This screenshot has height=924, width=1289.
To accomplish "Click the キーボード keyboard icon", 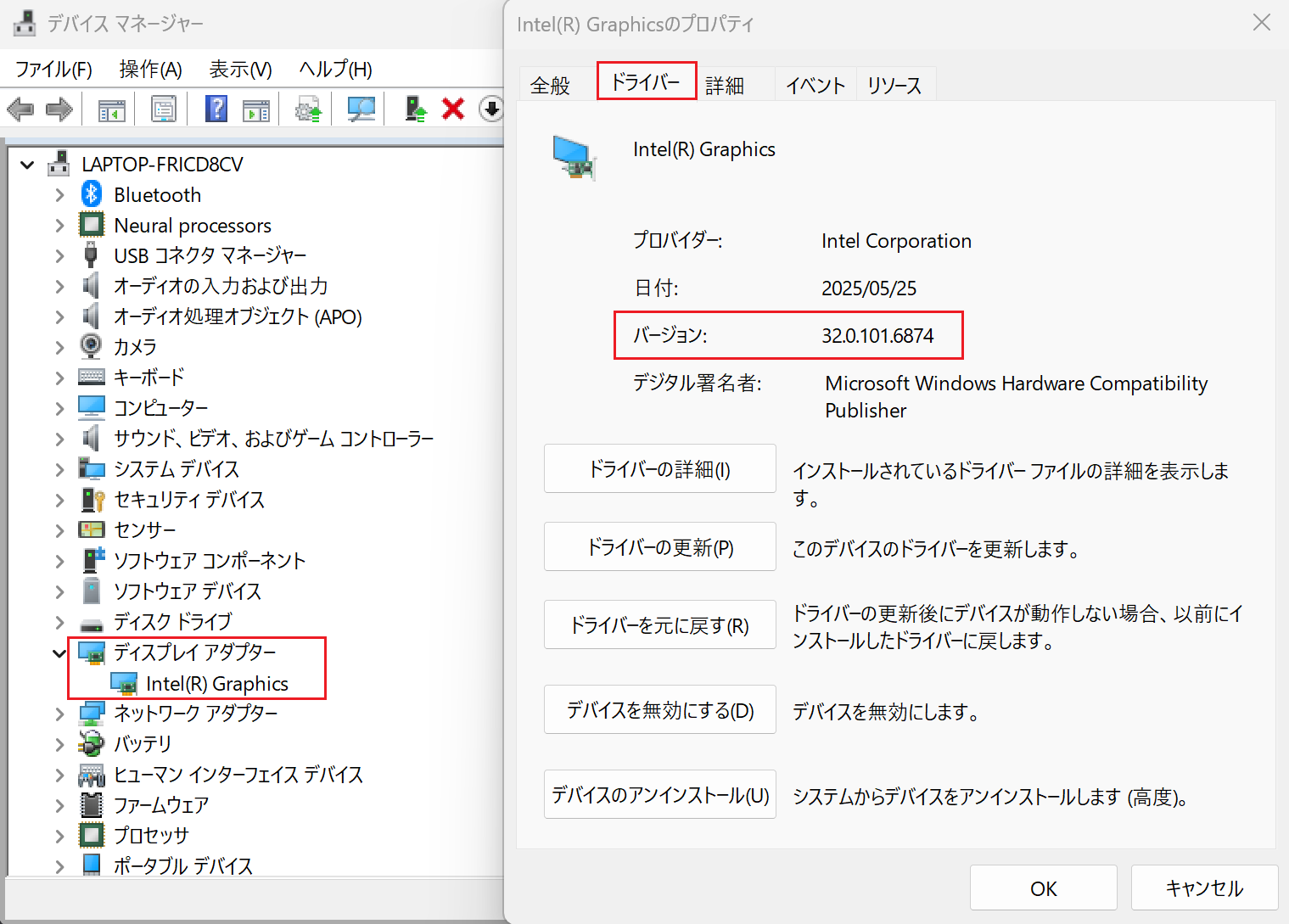I will (x=91, y=377).
